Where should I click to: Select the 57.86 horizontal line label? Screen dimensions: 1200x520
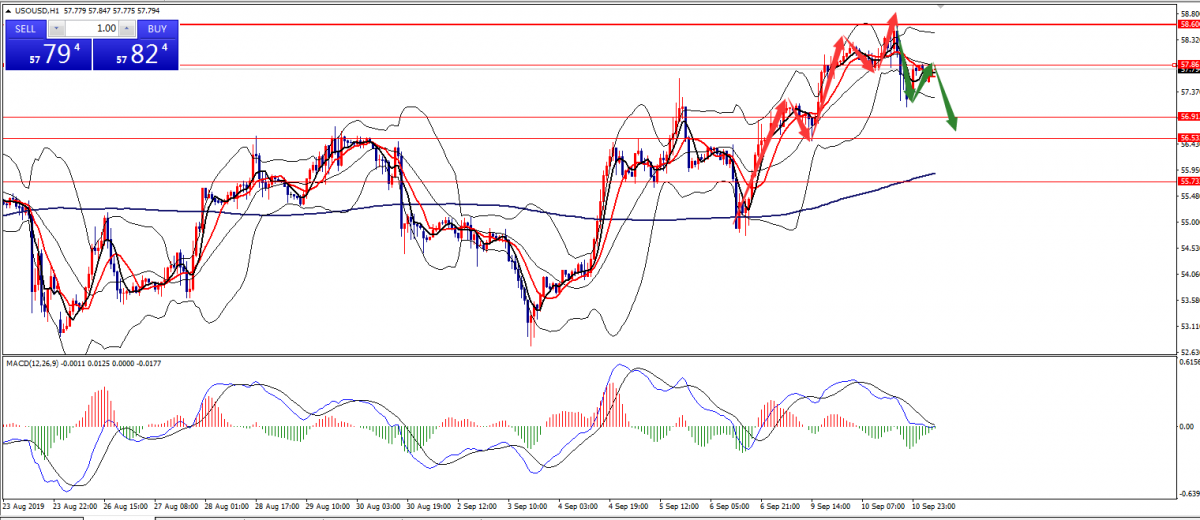[x=1188, y=64]
